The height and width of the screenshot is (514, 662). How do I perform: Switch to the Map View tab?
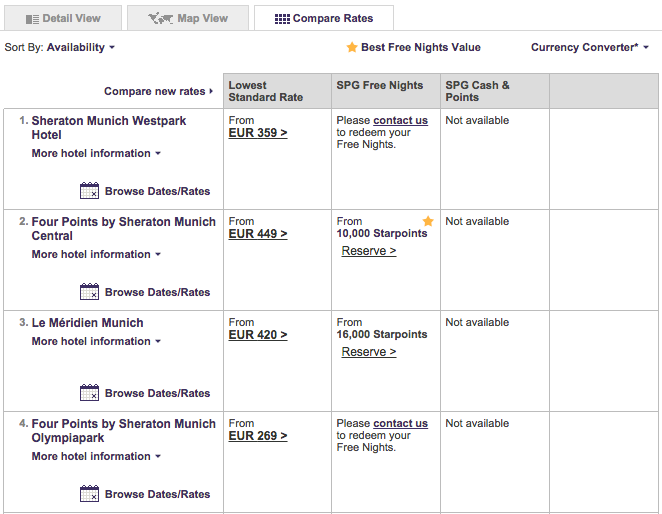pyautogui.click(x=187, y=18)
